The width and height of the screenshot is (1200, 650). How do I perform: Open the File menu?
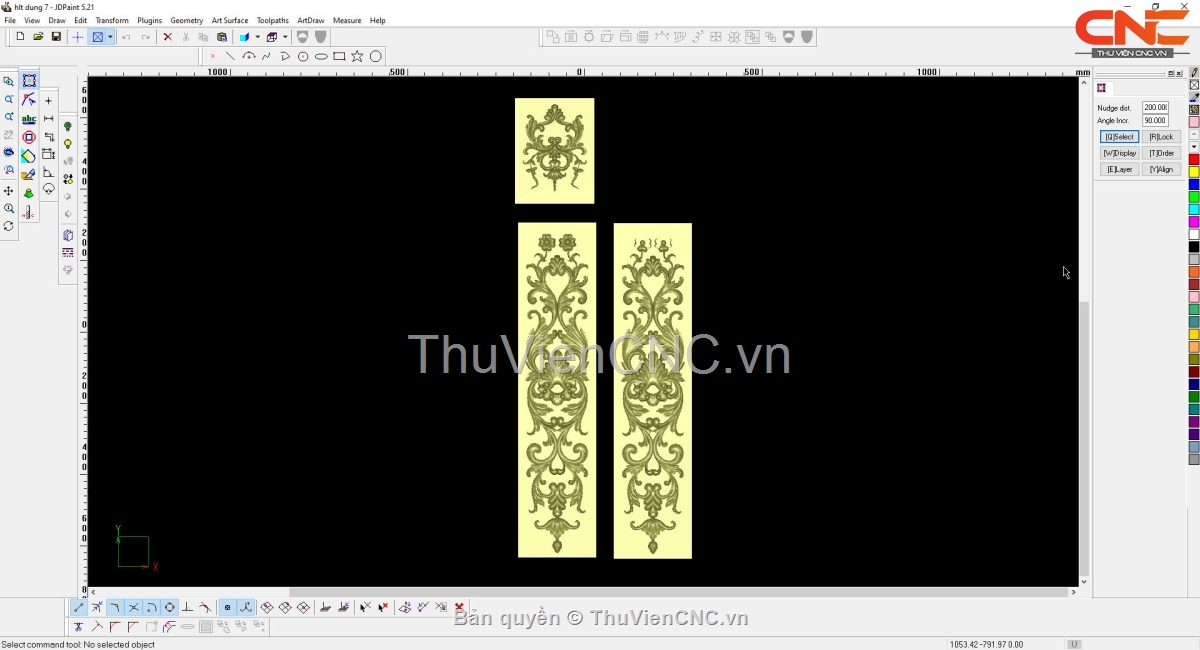[x=10, y=20]
